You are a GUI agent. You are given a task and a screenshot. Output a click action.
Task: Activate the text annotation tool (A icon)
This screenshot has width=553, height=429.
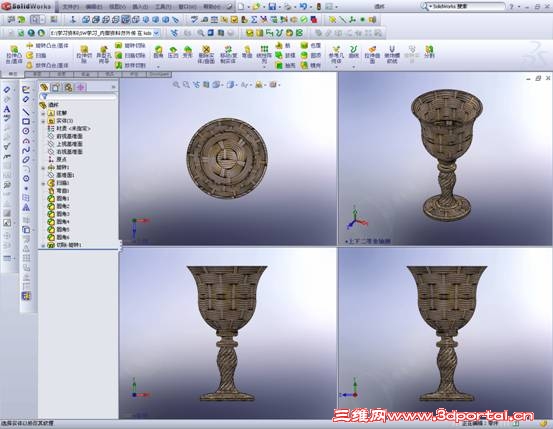(7, 109)
